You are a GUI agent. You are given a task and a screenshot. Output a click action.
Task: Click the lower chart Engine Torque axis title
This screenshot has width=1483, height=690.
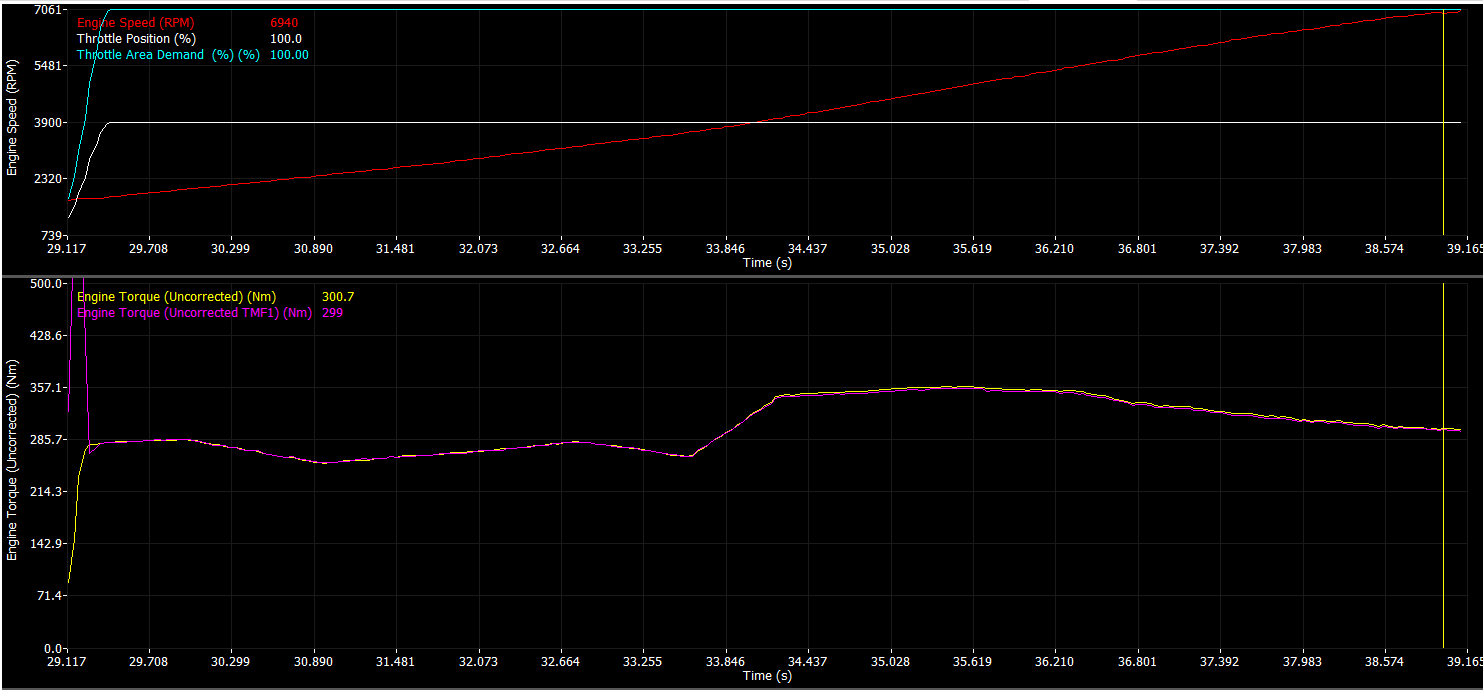click(13, 466)
